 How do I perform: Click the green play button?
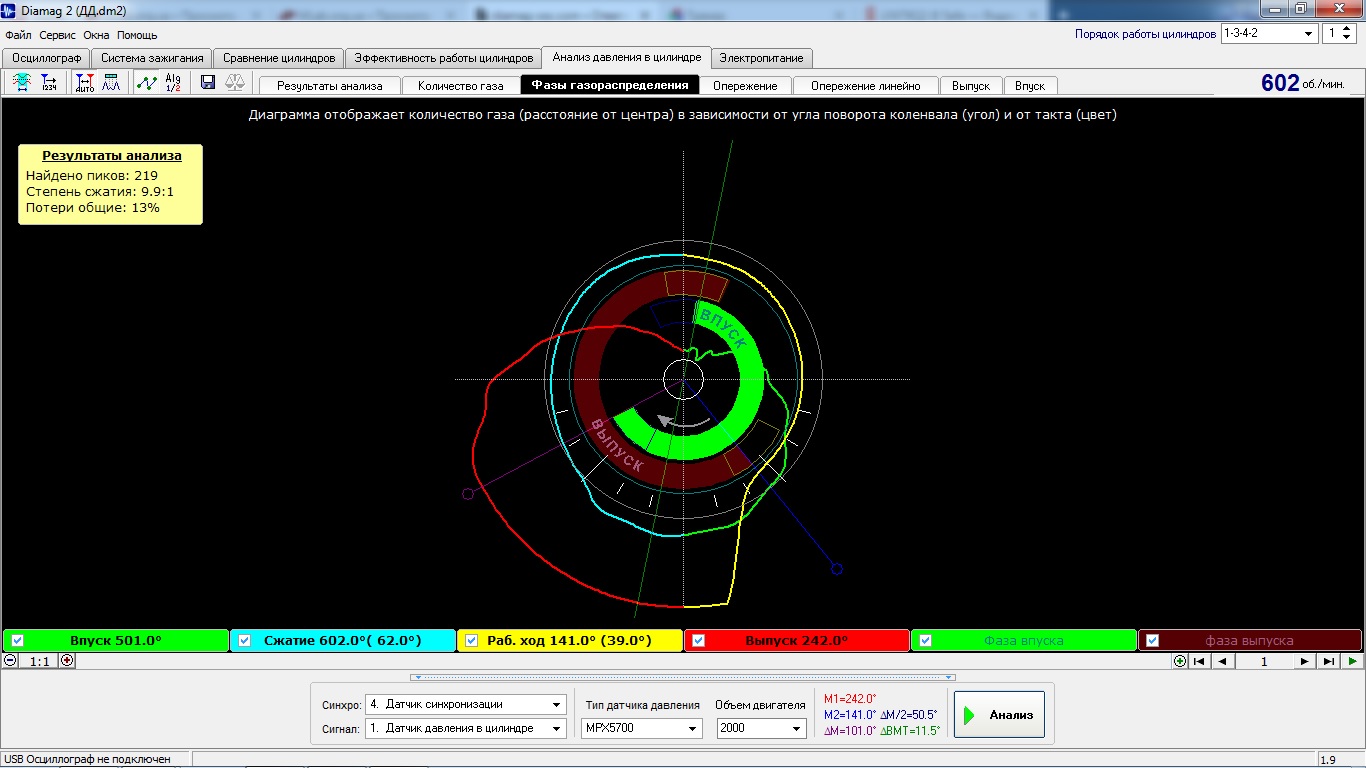pos(1352,661)
